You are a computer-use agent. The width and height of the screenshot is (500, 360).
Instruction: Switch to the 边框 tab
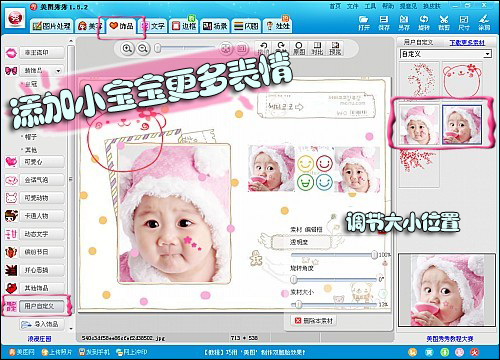point(184,26)
